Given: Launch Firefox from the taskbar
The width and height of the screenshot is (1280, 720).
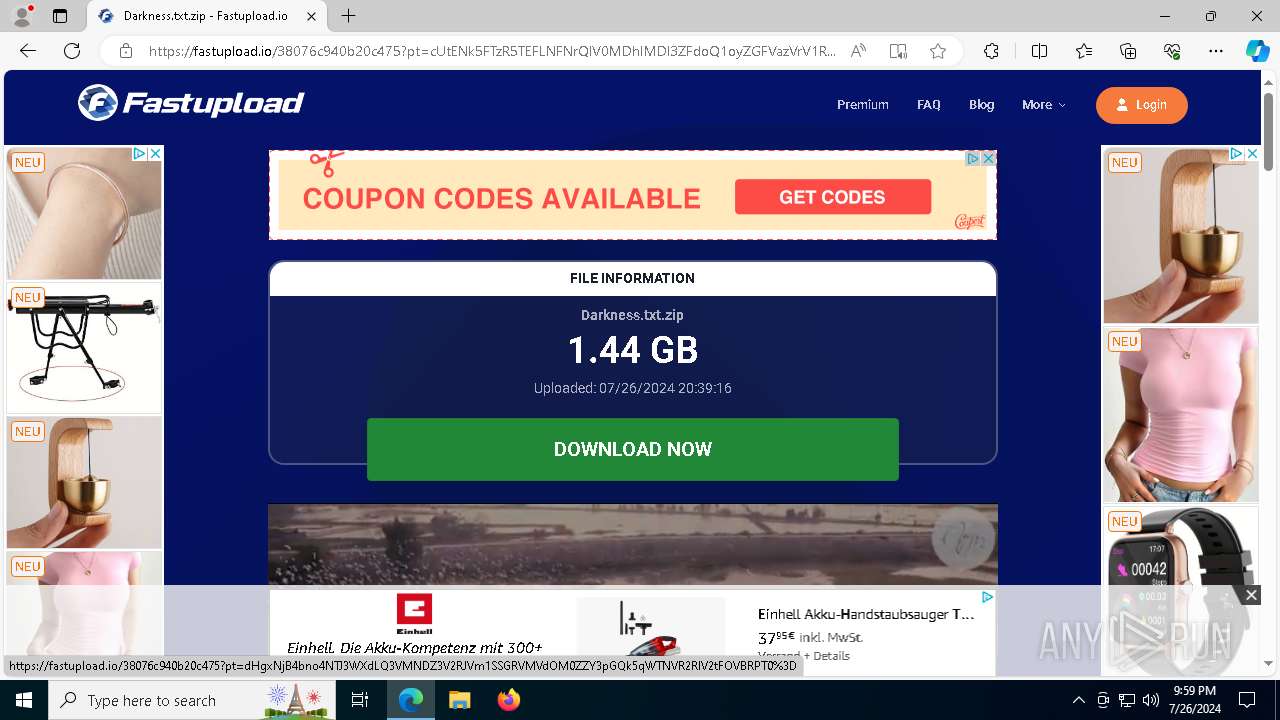Looking at the screenshot, I should (x=509, y=700).
